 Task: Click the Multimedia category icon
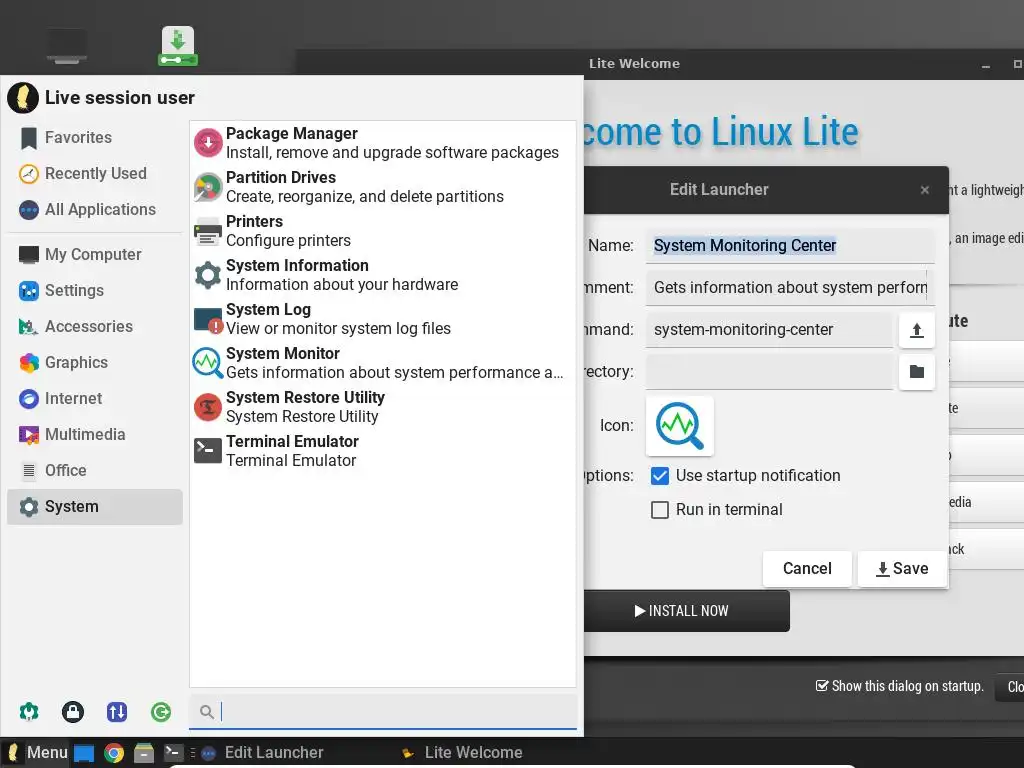pos(29,434)
